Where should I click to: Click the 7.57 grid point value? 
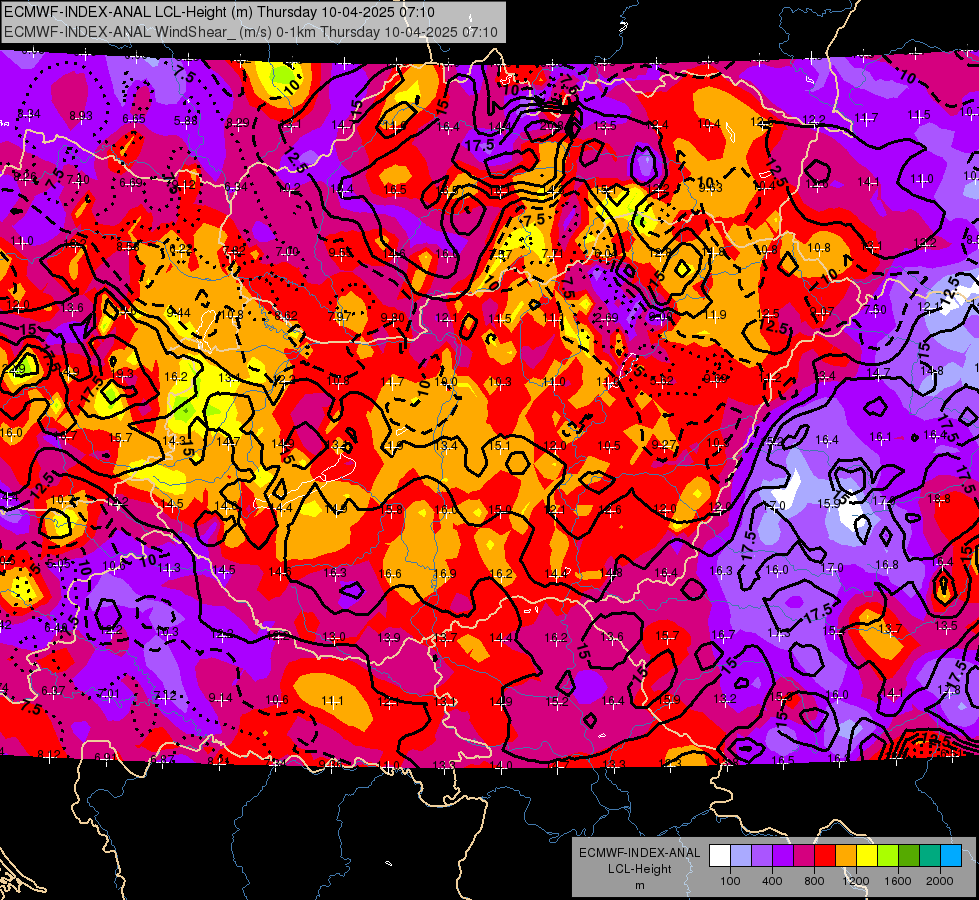pyautogui.click(x=500, y=254)
